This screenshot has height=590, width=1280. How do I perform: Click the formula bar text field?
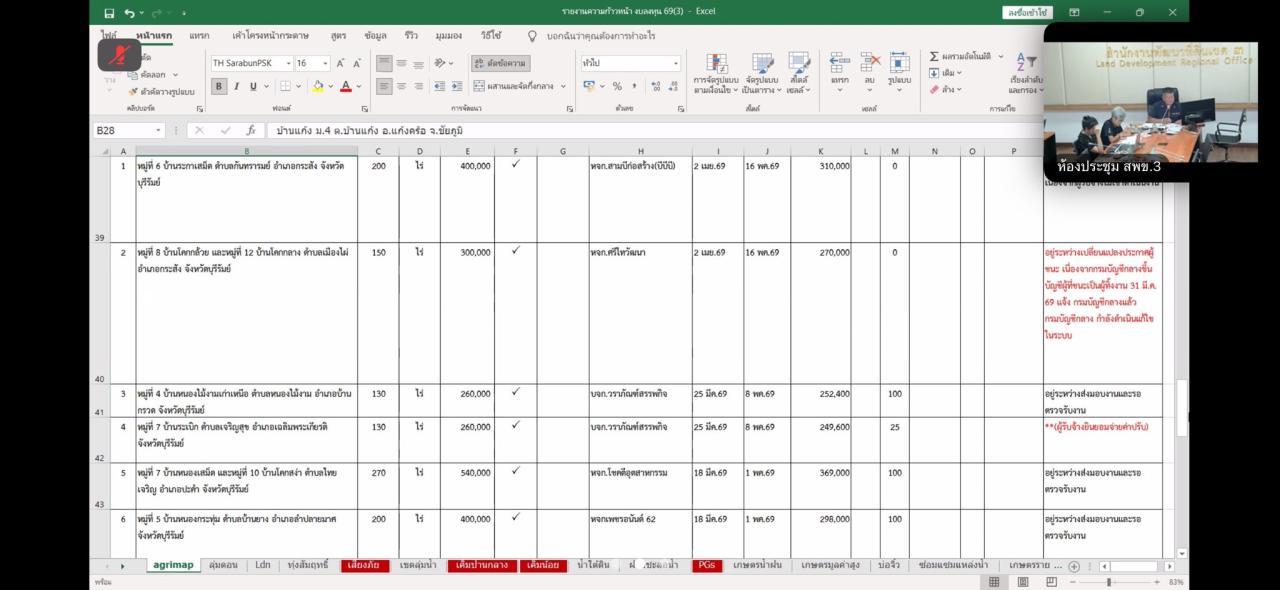pyautogui.click(x=655, y=130)
